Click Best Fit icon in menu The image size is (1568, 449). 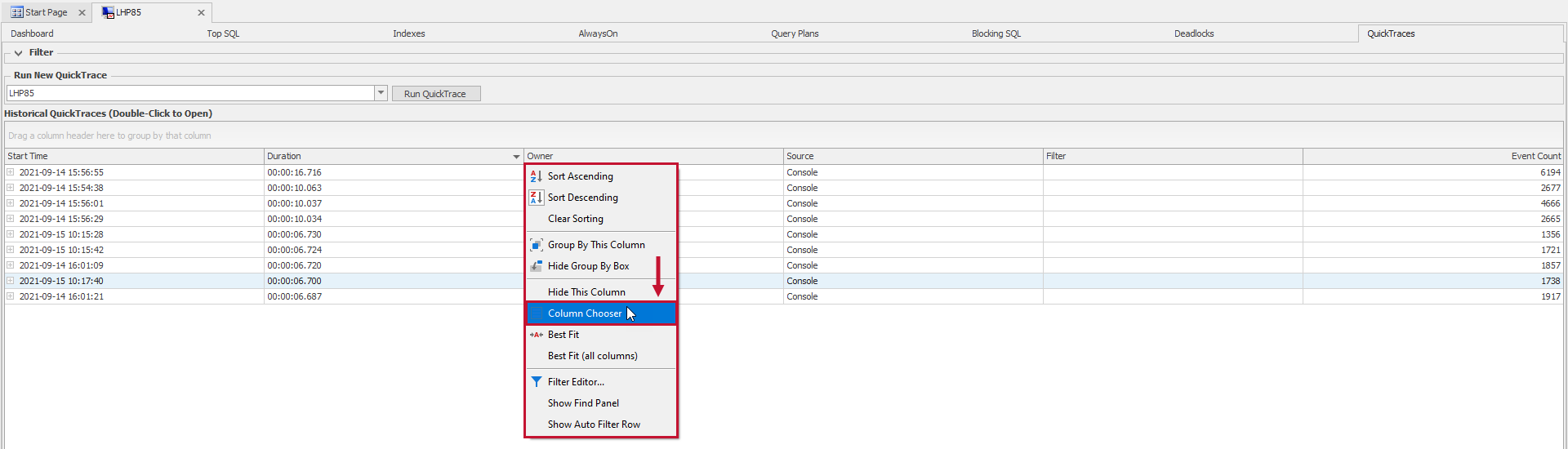click(536, 335)
